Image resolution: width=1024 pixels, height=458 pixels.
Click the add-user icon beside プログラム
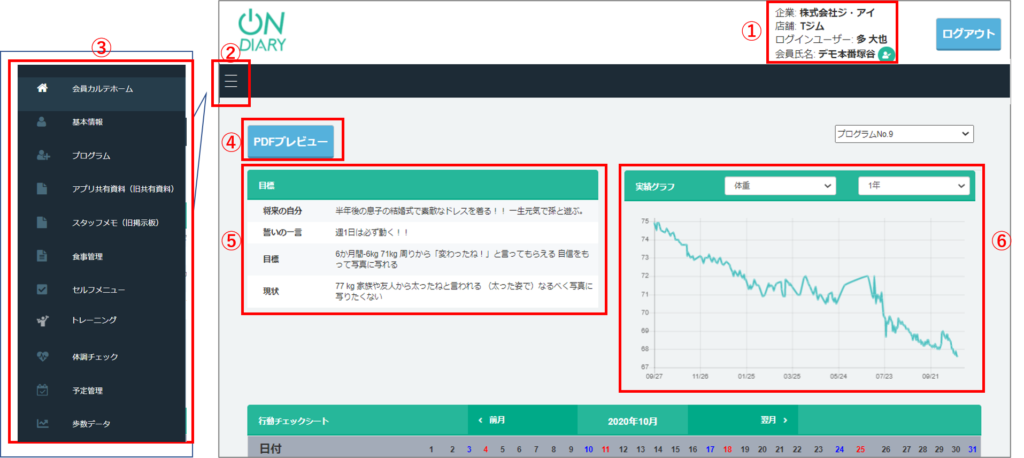(x=42, y=155)
